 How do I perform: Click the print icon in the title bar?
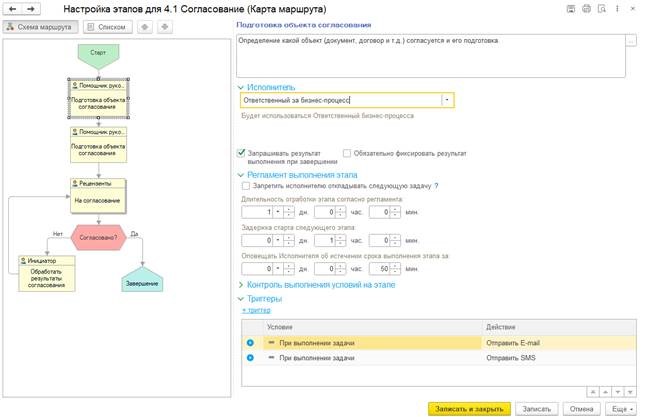coord(585,8)
